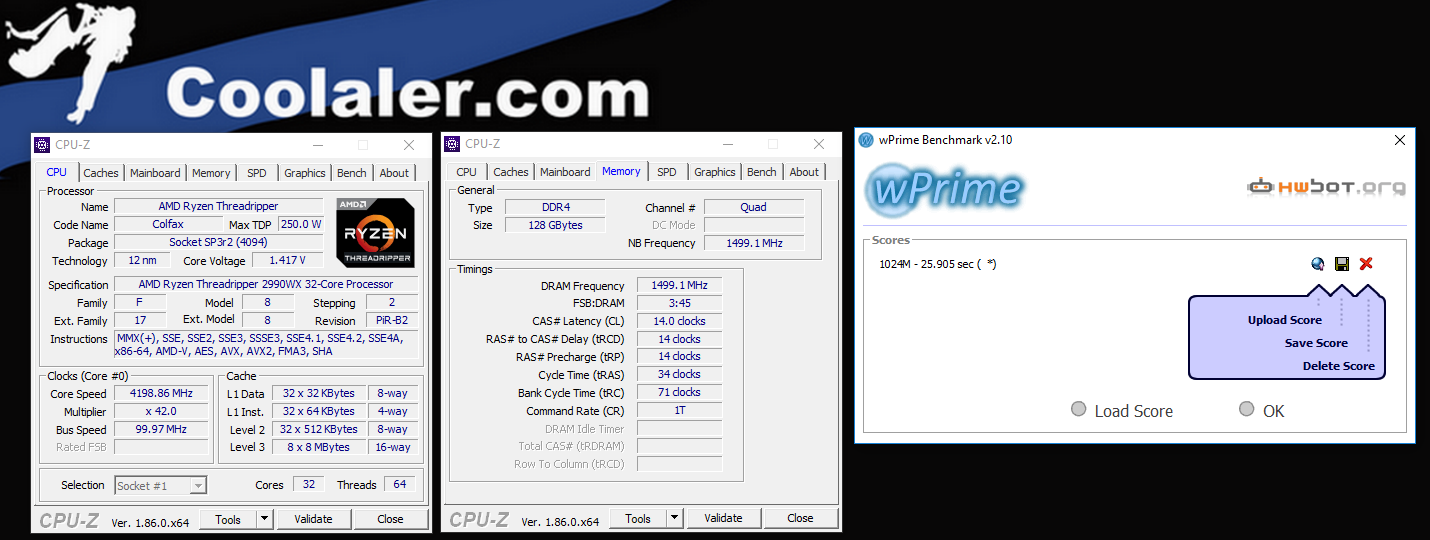Switch to CPU tab in right CPU-Z window
1430x540 pixels.
(467, 172)
